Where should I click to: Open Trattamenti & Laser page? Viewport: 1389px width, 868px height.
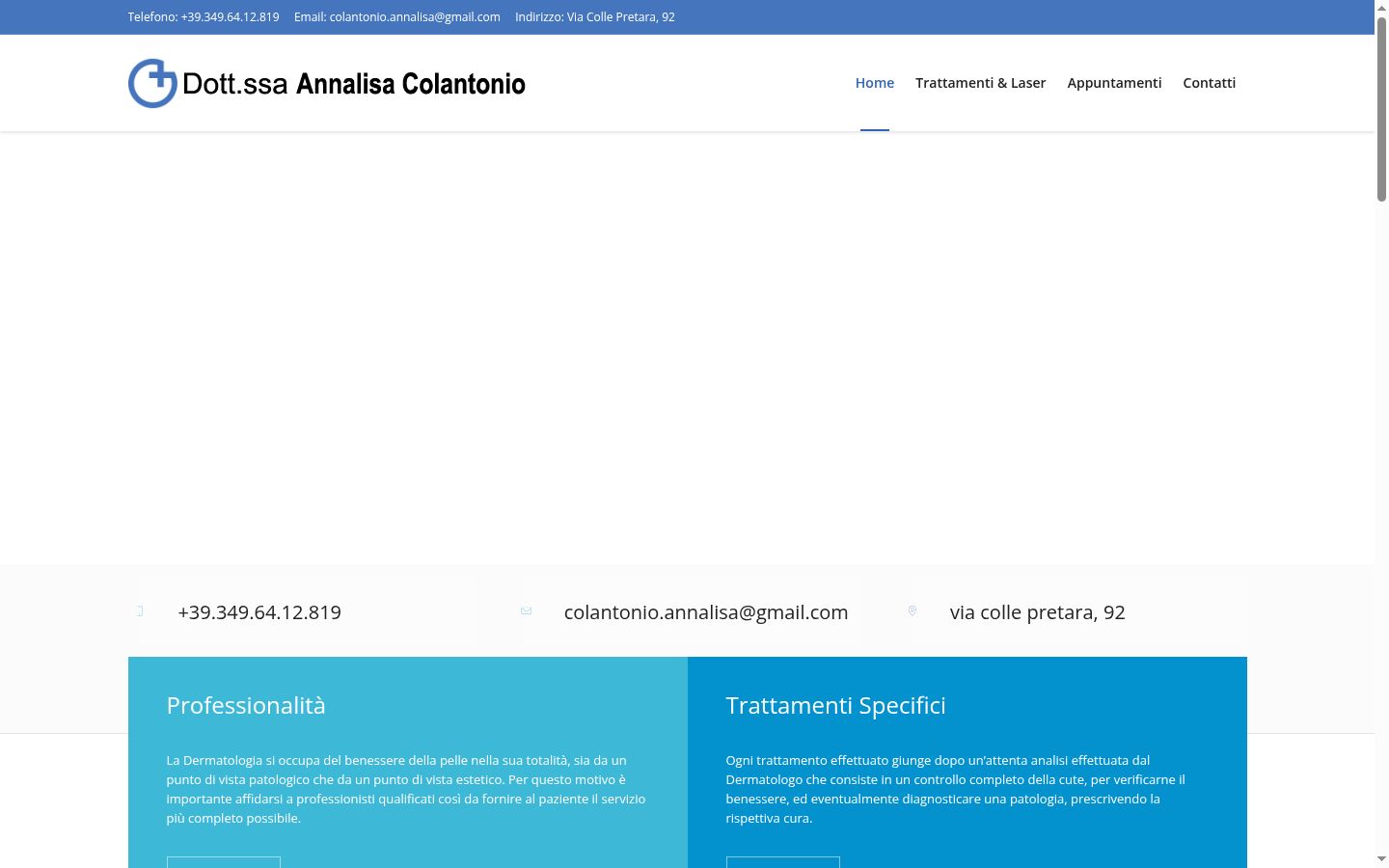pos(980,83)
